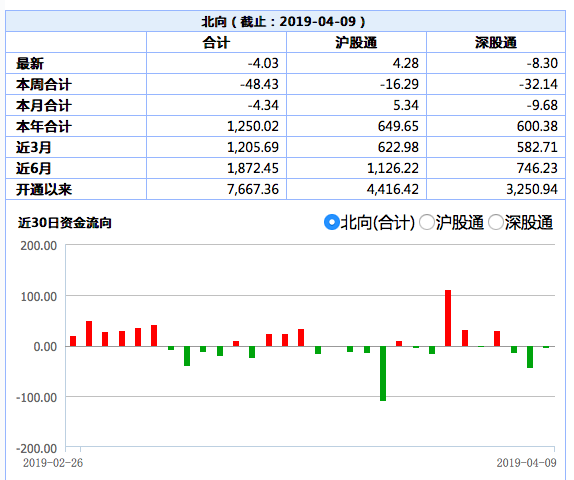The height and width of the screenshot is (480, 574).
Task: Click the value -4.34 in 本月合计 row
Action: pyautogui.click(x=263, y=105)
